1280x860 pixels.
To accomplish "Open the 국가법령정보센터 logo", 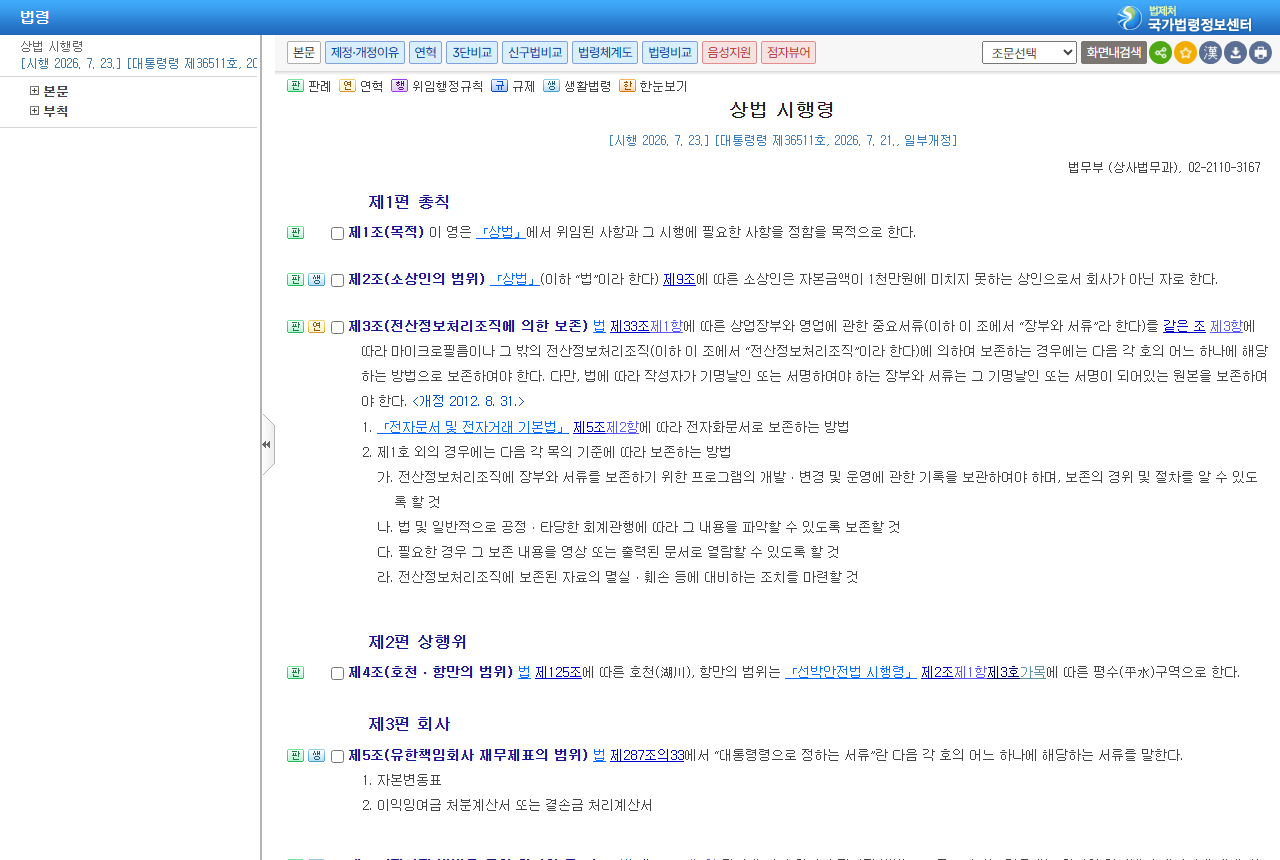I will pyautogui.click(x=1185, y=18).
